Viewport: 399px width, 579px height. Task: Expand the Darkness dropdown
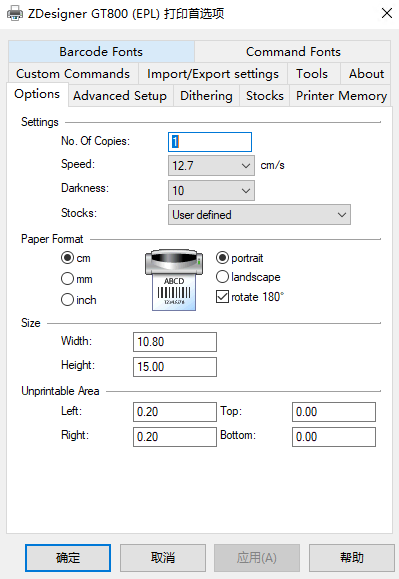coord(211,191)
